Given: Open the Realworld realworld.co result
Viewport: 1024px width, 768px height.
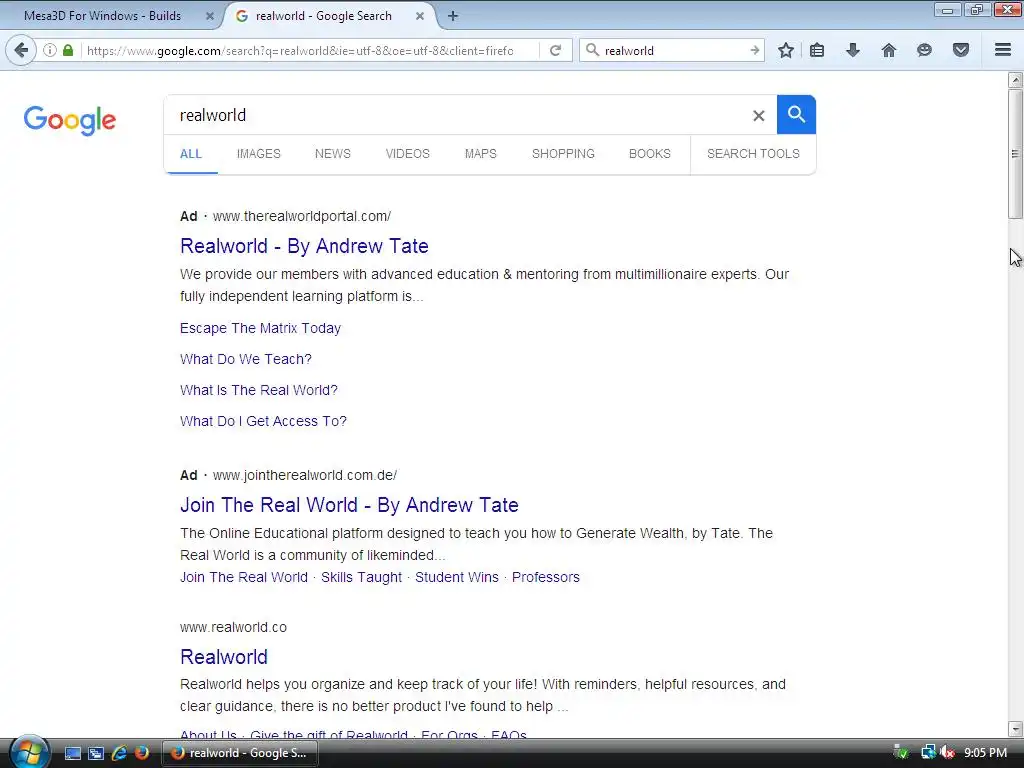Looking at the screenshot, I should click(224, 656).
